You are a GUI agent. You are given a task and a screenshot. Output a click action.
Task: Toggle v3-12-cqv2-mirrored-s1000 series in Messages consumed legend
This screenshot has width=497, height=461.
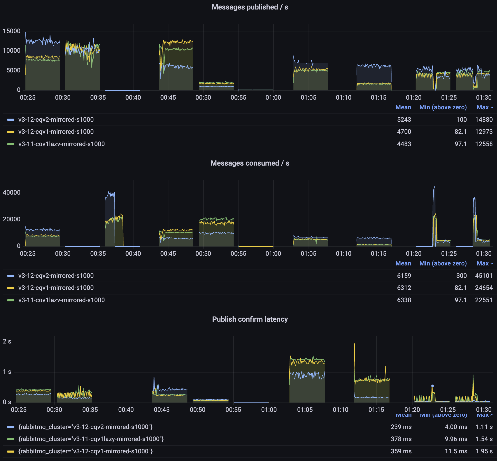56,276
